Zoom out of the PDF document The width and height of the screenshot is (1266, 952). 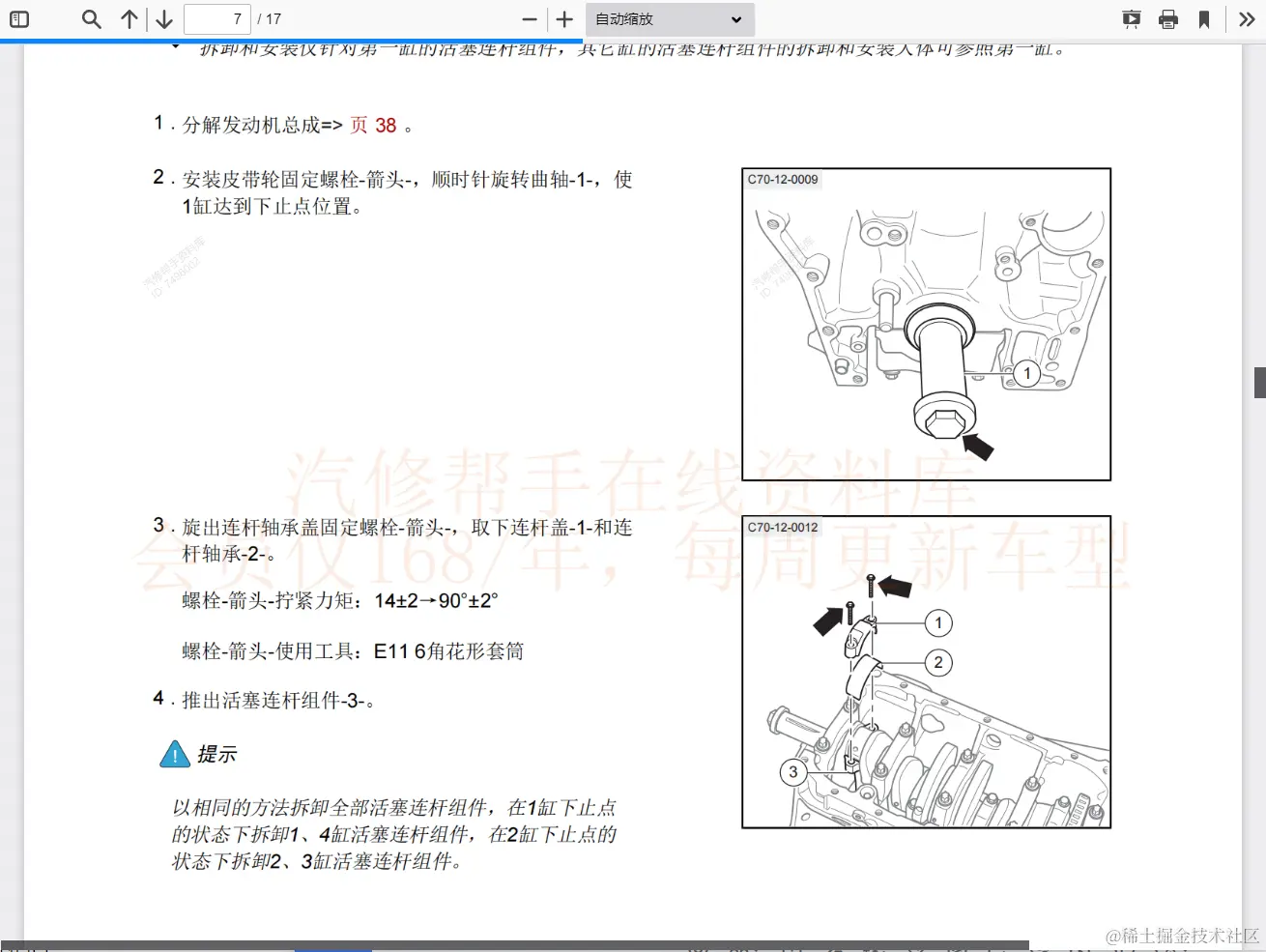(528, 18)
